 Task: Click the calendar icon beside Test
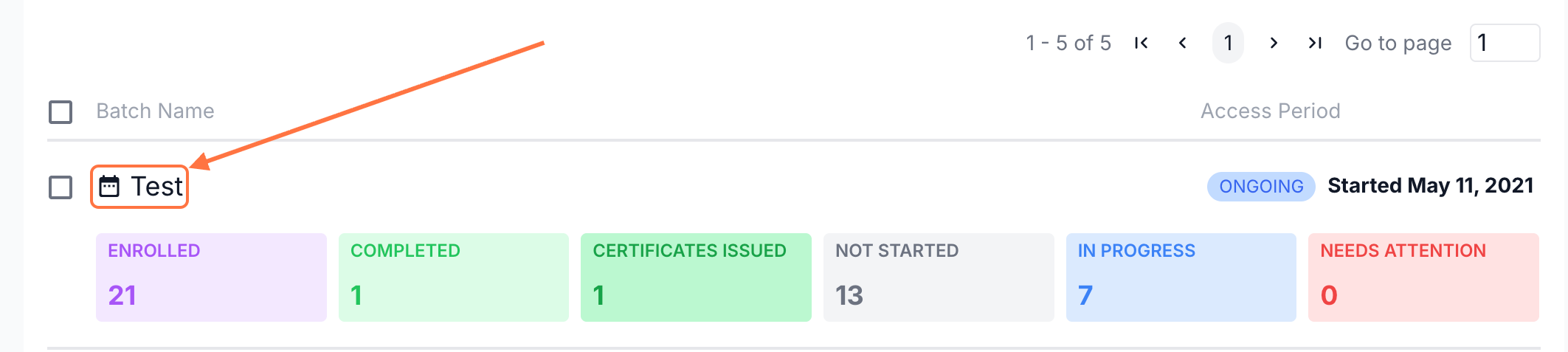coord(109,187)
